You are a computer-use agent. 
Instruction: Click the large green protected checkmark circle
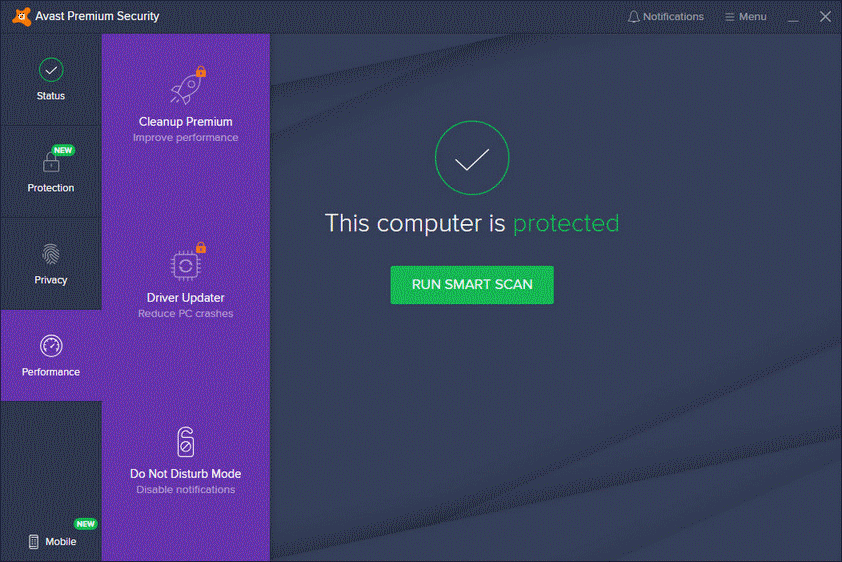(x=471, y=158)
